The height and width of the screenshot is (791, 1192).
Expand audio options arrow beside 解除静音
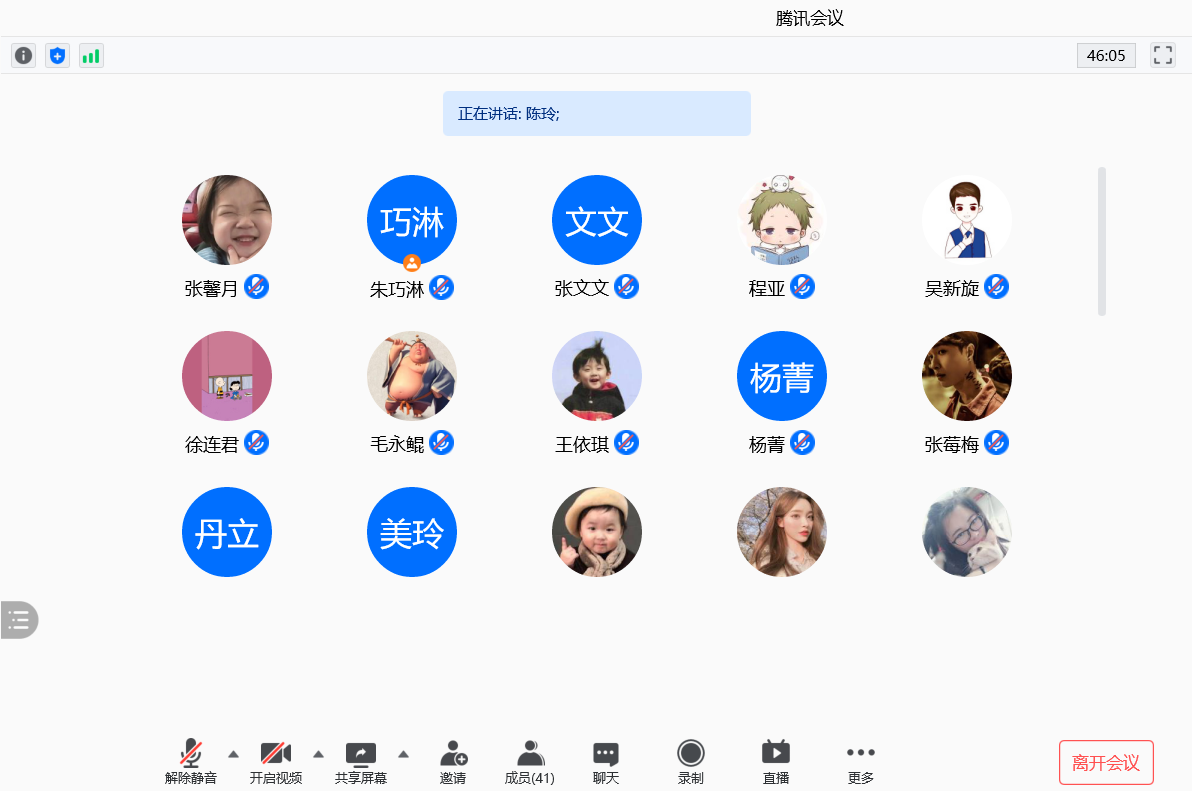(x=233, y=754)
